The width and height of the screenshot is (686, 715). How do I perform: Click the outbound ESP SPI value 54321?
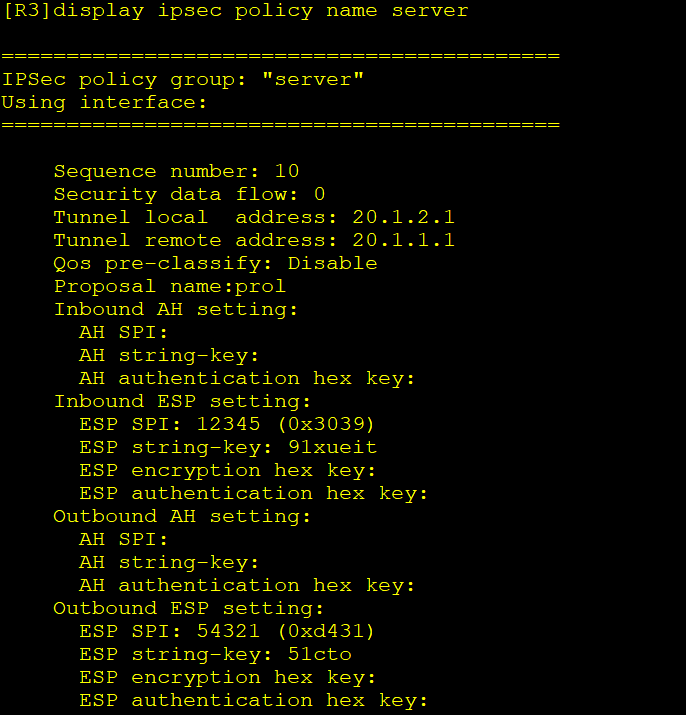pyautogui.click(x=228, y=631)
